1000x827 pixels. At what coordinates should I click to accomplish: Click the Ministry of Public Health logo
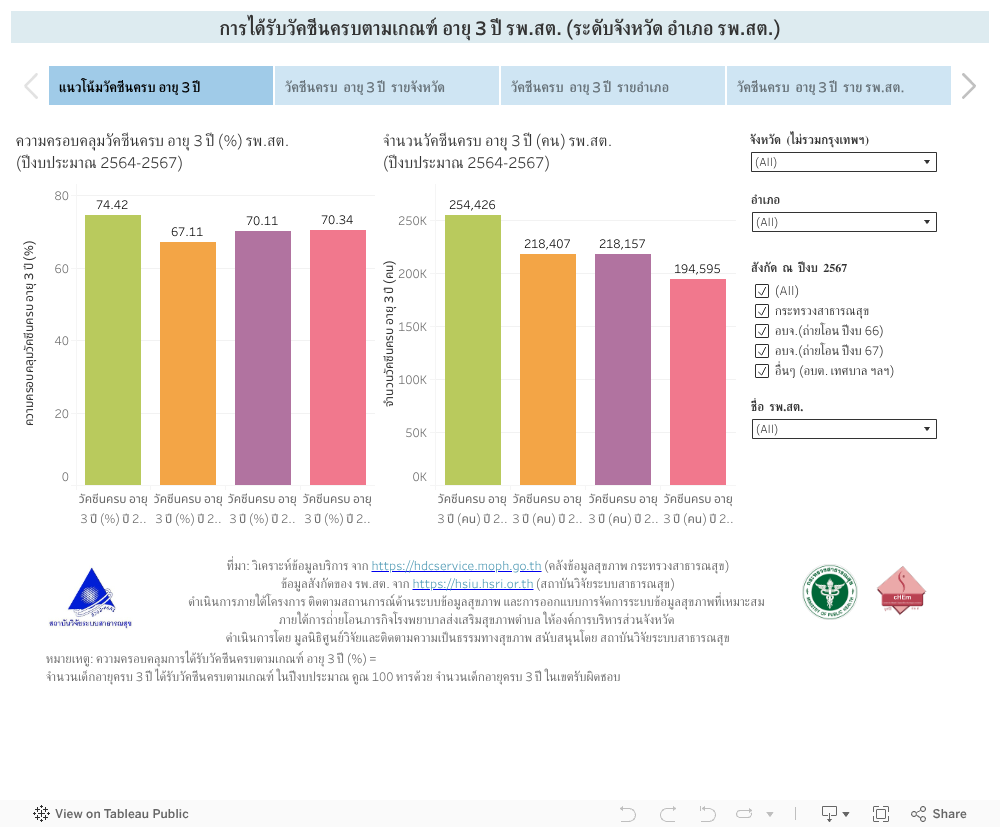[x=829, y=591]
